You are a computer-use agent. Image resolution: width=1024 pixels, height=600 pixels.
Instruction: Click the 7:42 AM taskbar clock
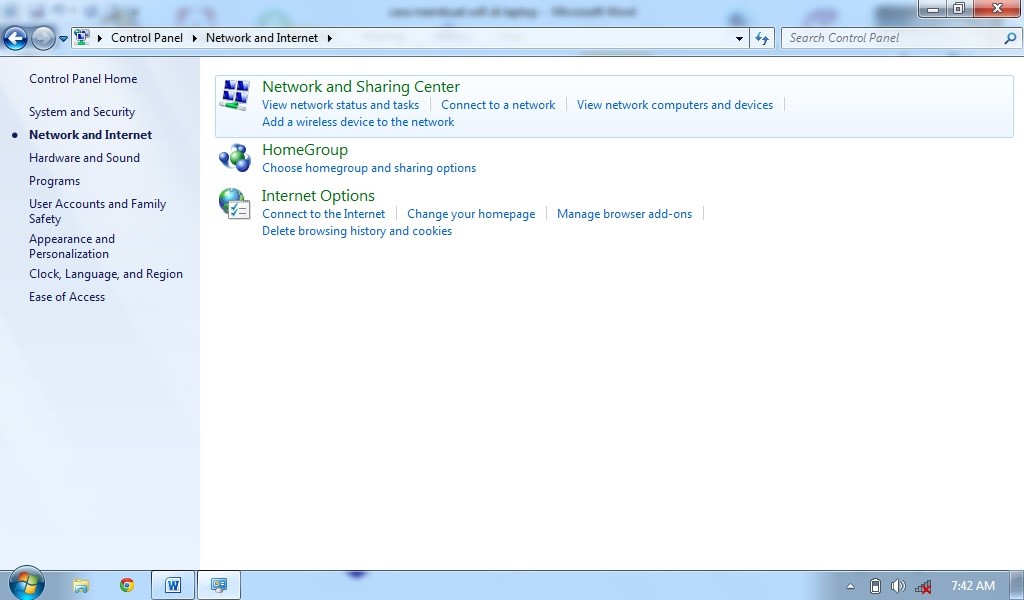coord(972,586)
